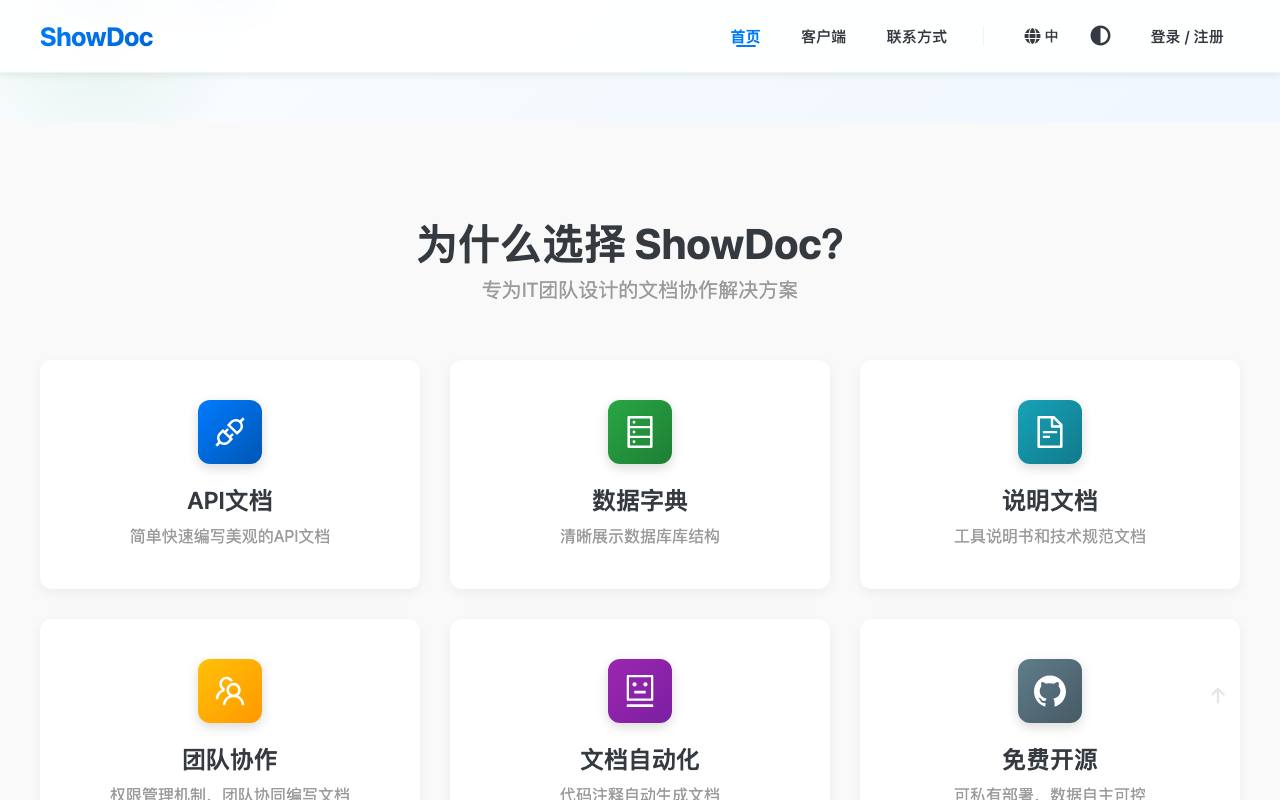Toggle dark mode contrast icon
Viewport: 1280px width, 800px height.
[x=1100, y=36]
